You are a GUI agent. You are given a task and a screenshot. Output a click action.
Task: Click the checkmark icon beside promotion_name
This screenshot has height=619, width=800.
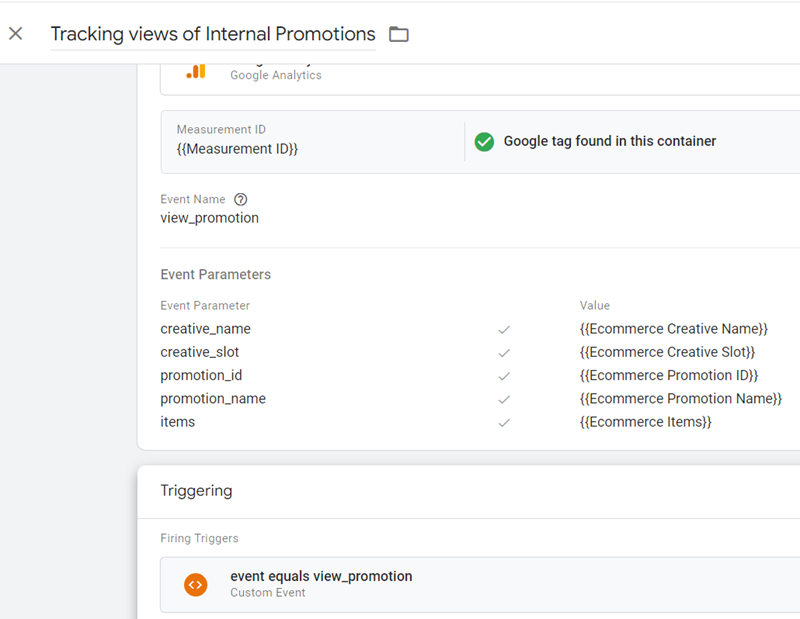pyautogui.click(x=504, y=398)
